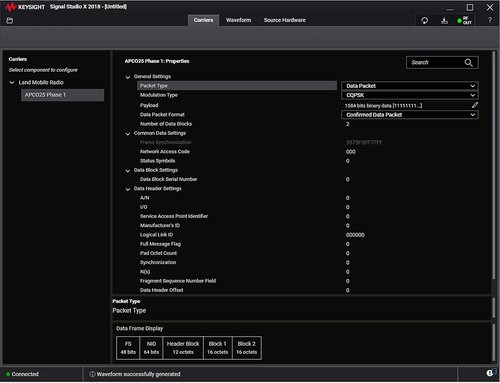Click the Status Symbols label
This screenshot has height=383, width=500.
pyautogui.click(x=157, y=161)
